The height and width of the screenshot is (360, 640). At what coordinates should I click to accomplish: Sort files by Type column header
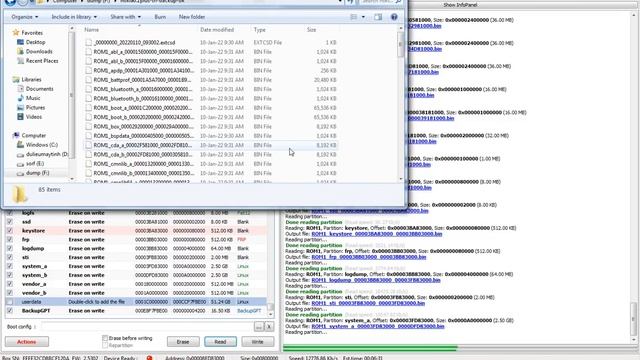[x=259, y=30]
